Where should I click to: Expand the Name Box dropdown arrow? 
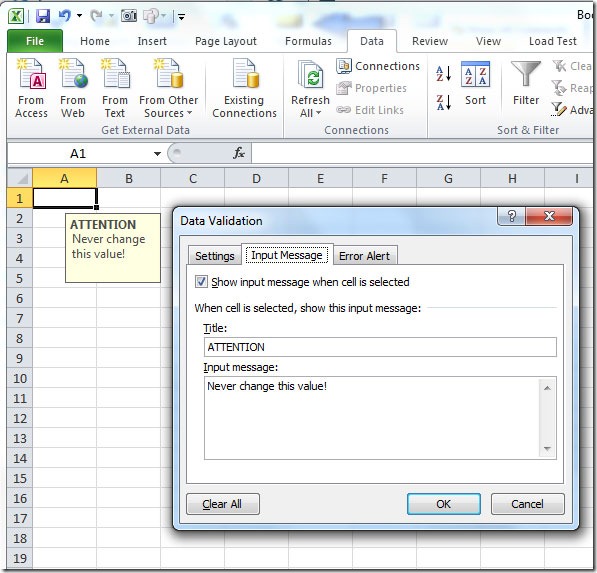click(157, 154)
